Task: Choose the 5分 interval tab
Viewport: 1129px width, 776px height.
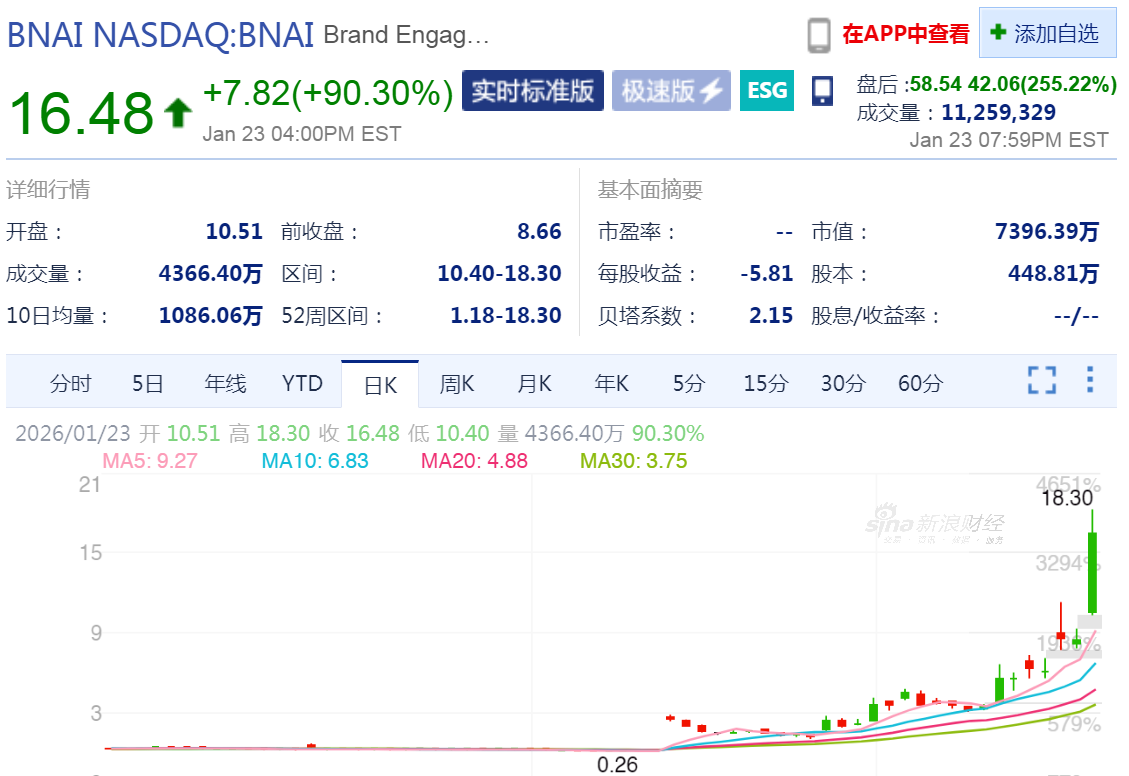Action: [x=688, y=384]
